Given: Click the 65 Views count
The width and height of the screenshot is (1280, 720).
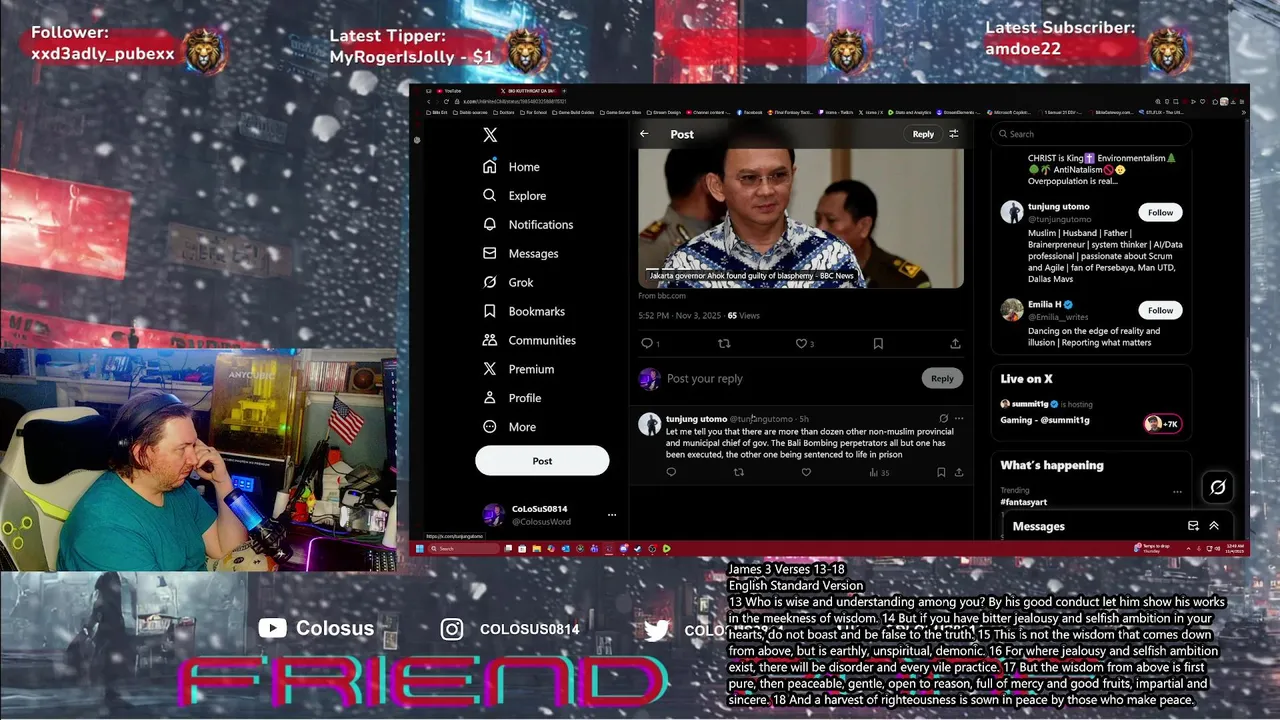Looking at the screenshot, I should point(743,316).
